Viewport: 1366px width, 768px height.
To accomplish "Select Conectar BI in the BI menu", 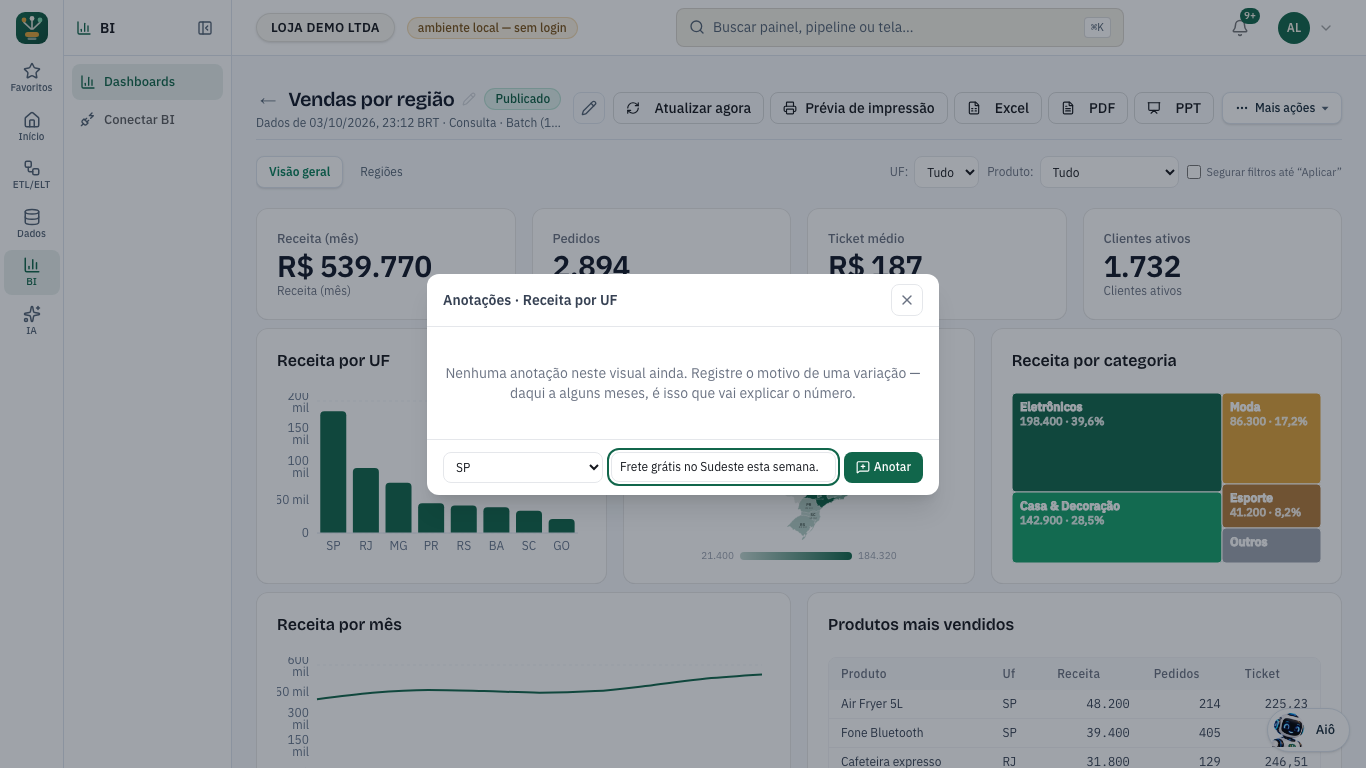I will pyautogui.click(x=147, y=120).
